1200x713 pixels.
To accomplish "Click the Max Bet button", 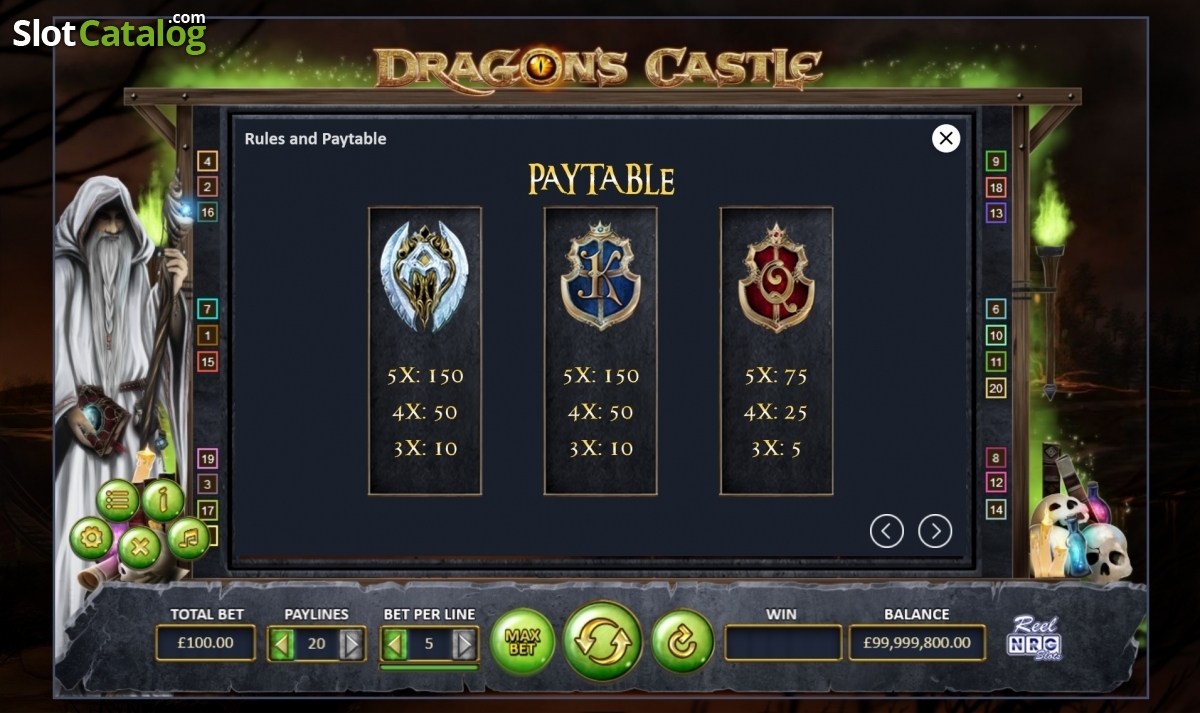I will pyautogui.click(x=522, y=641).
